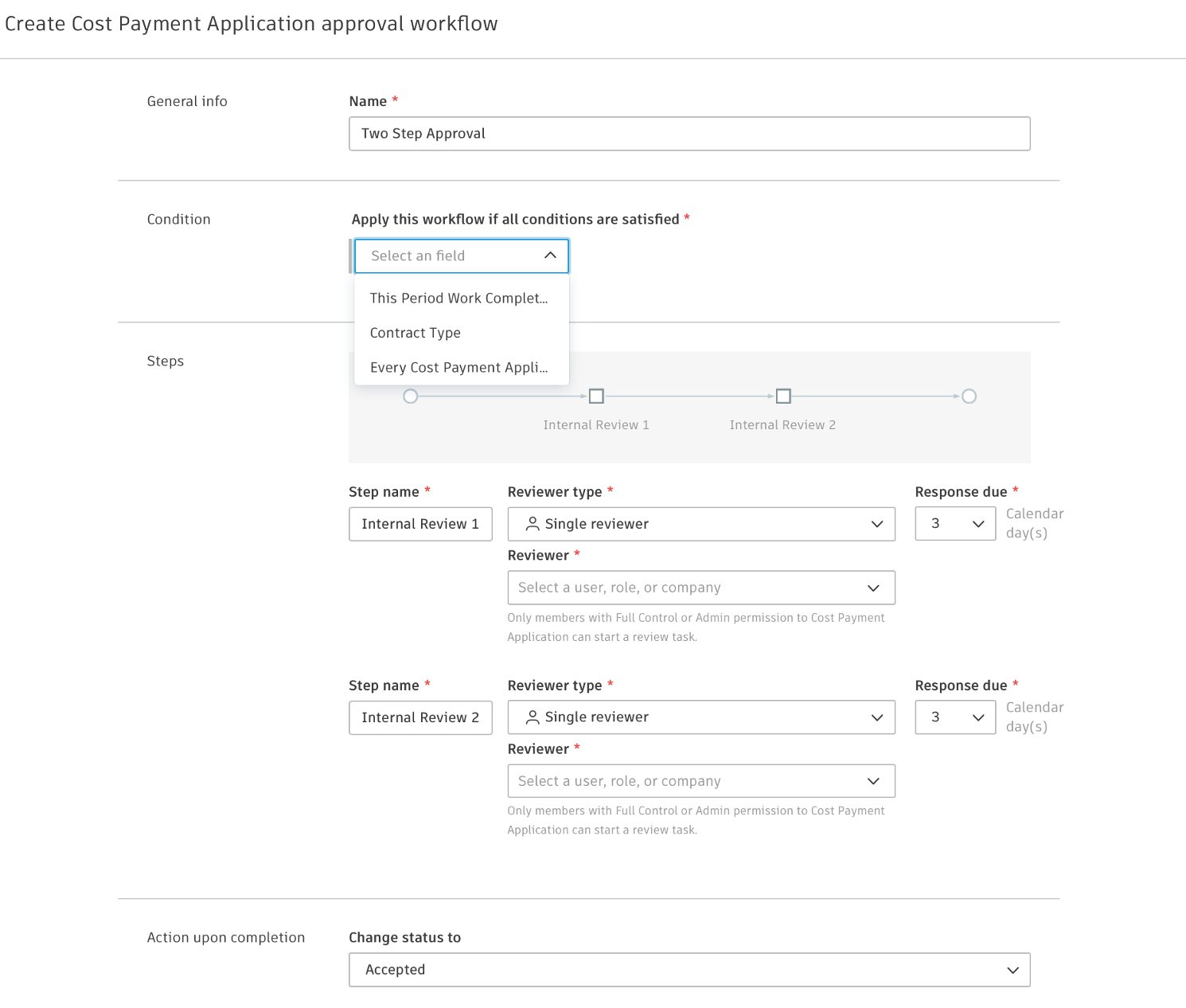Click the Create Cost Payment Application approval workflow title
The width and height of the screenshot is (1186, 1008).
(252, 24)
